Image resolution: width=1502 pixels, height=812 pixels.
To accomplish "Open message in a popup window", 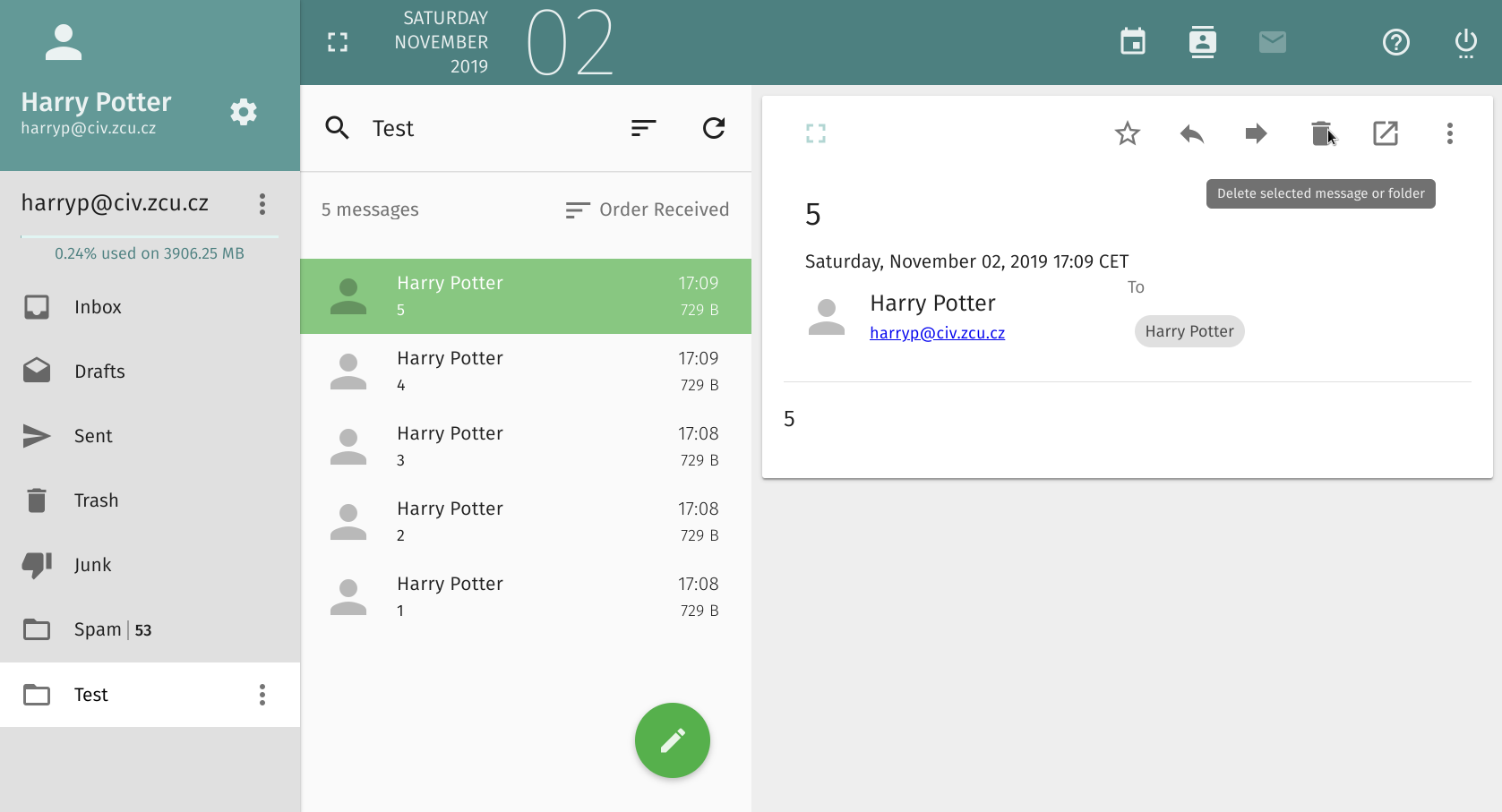I will coord(1385,134).
